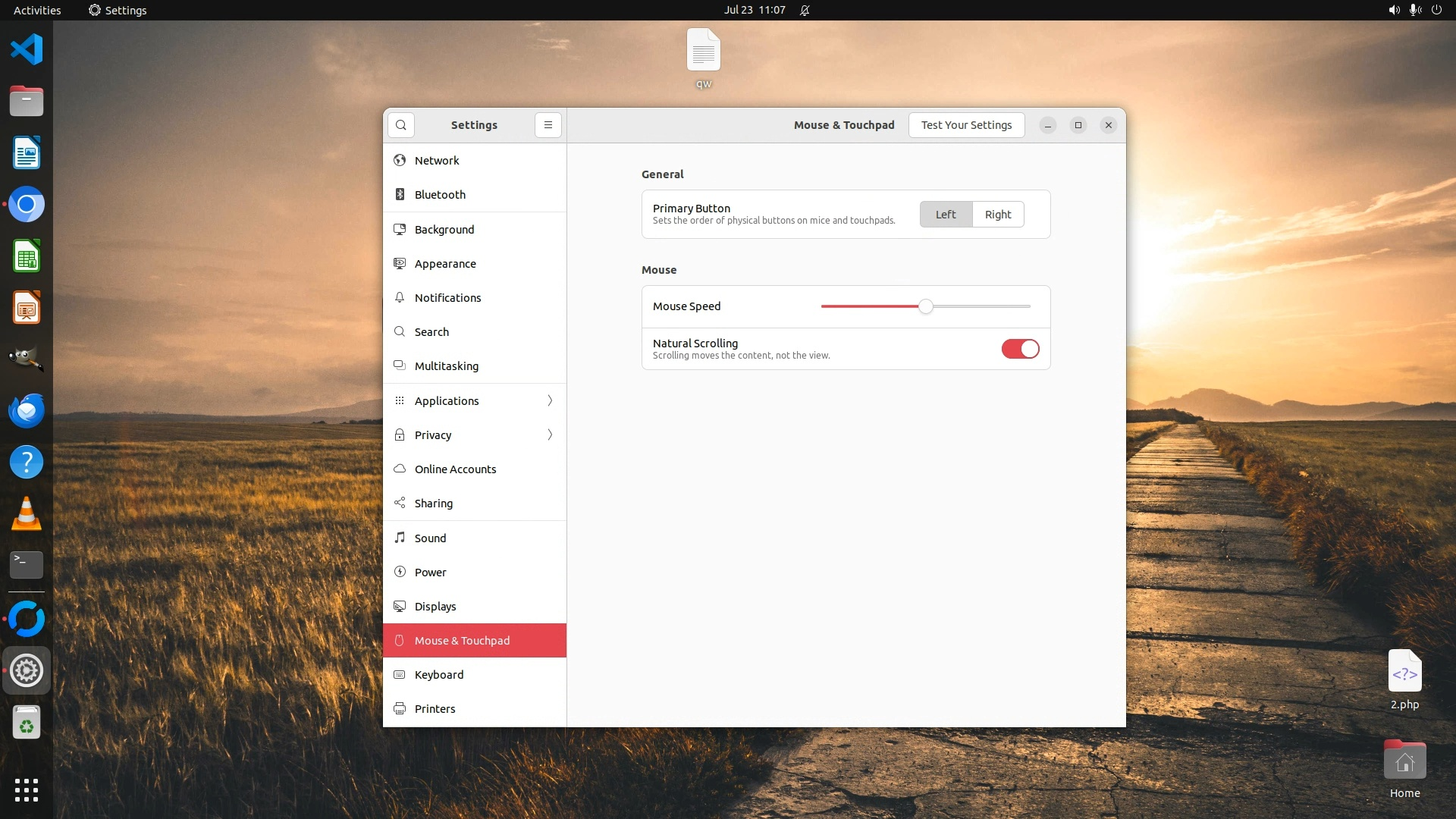Viewport: 1456px width, 819px height.
Task: Open the 2.php desktop file
Action: [x=1404, y=673]
